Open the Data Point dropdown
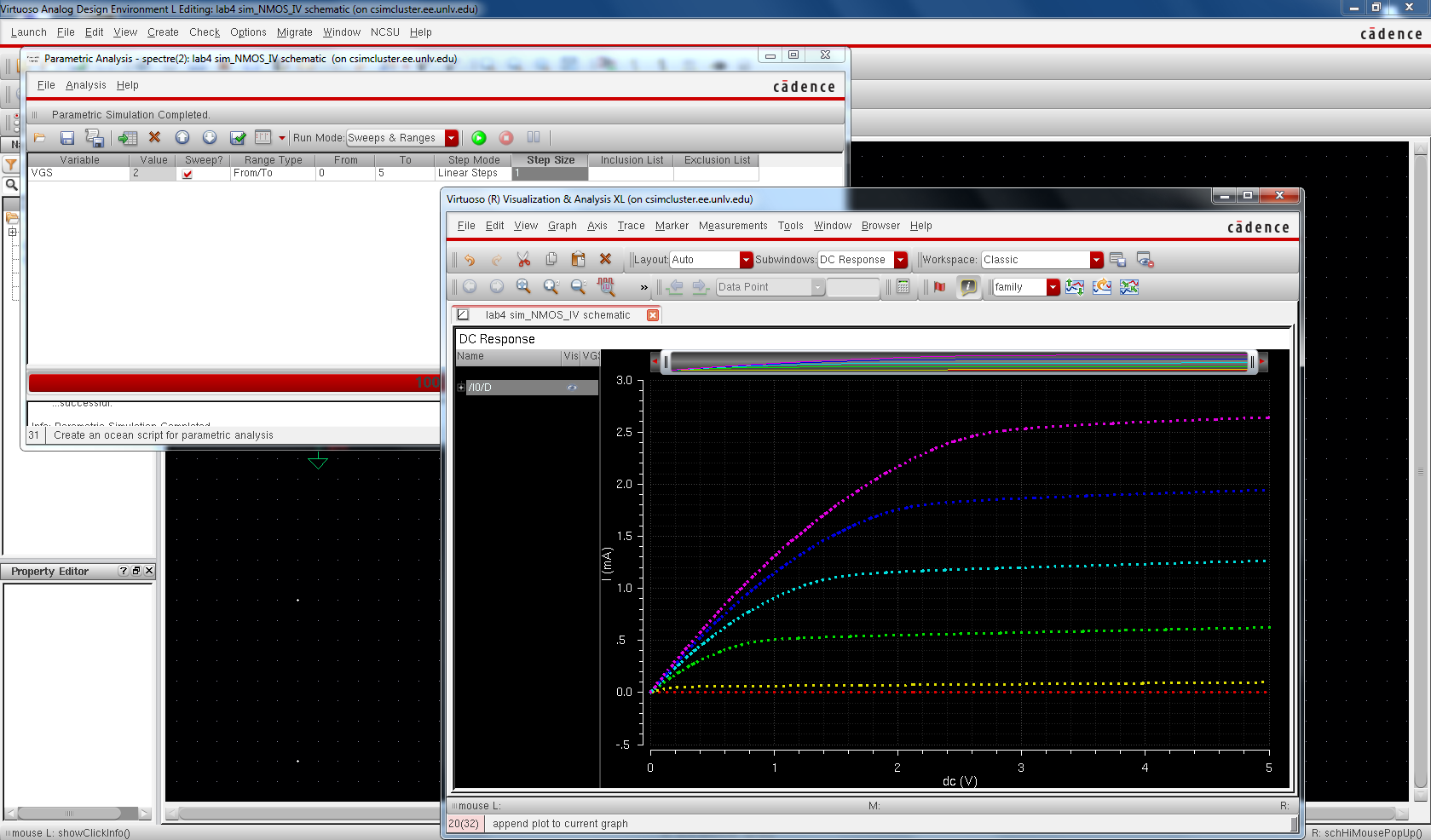Screen dimensions: 1431x840 coord(817,287)
